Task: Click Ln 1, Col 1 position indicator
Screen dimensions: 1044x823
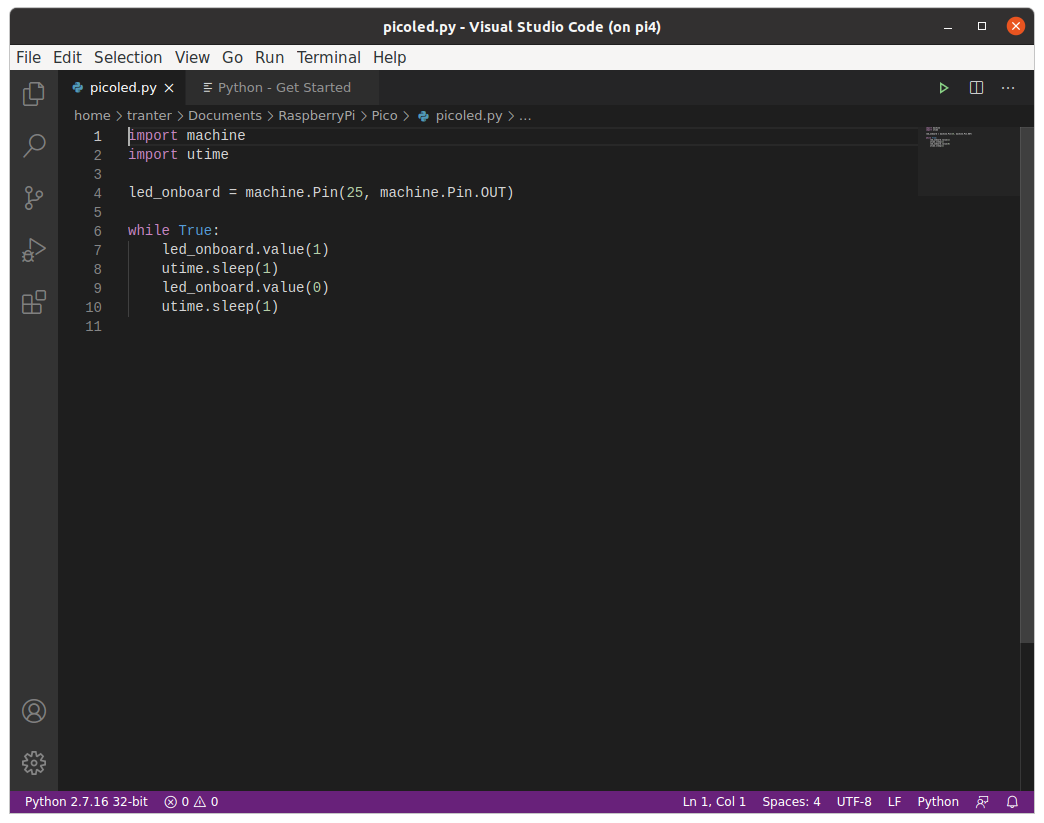Action: coord(714,802)
